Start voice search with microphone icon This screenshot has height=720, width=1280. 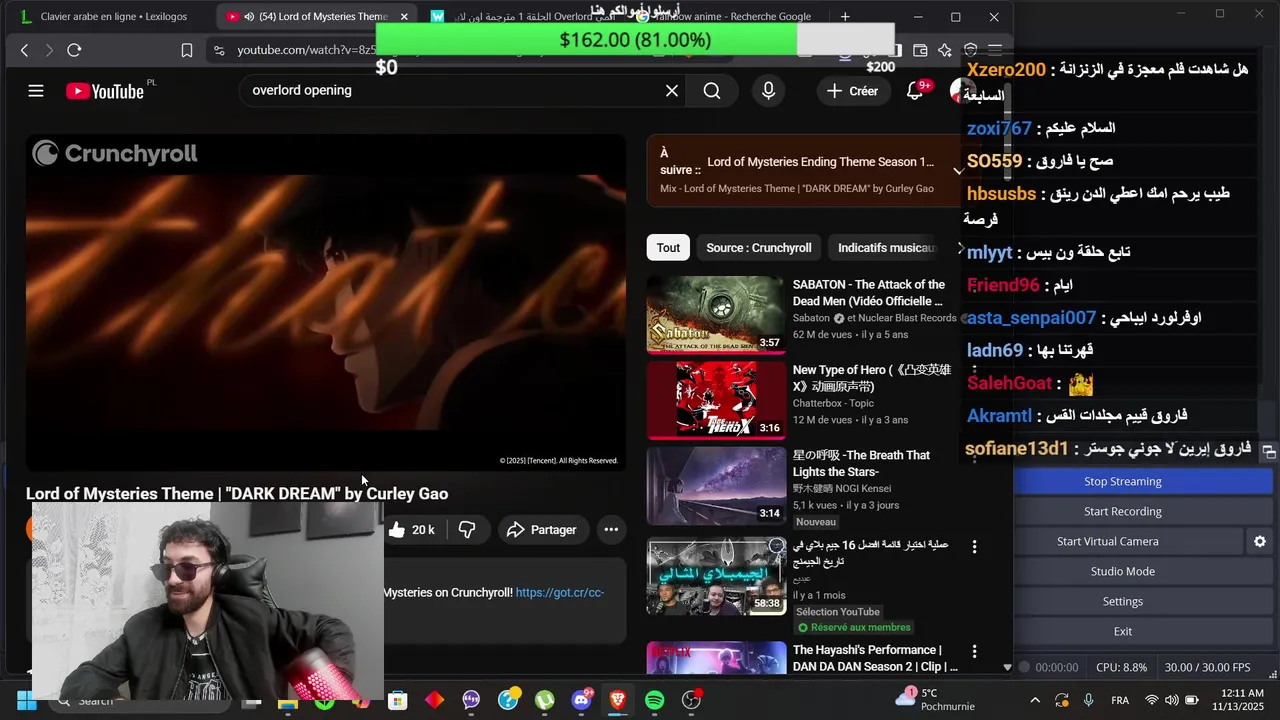[768, 91]
